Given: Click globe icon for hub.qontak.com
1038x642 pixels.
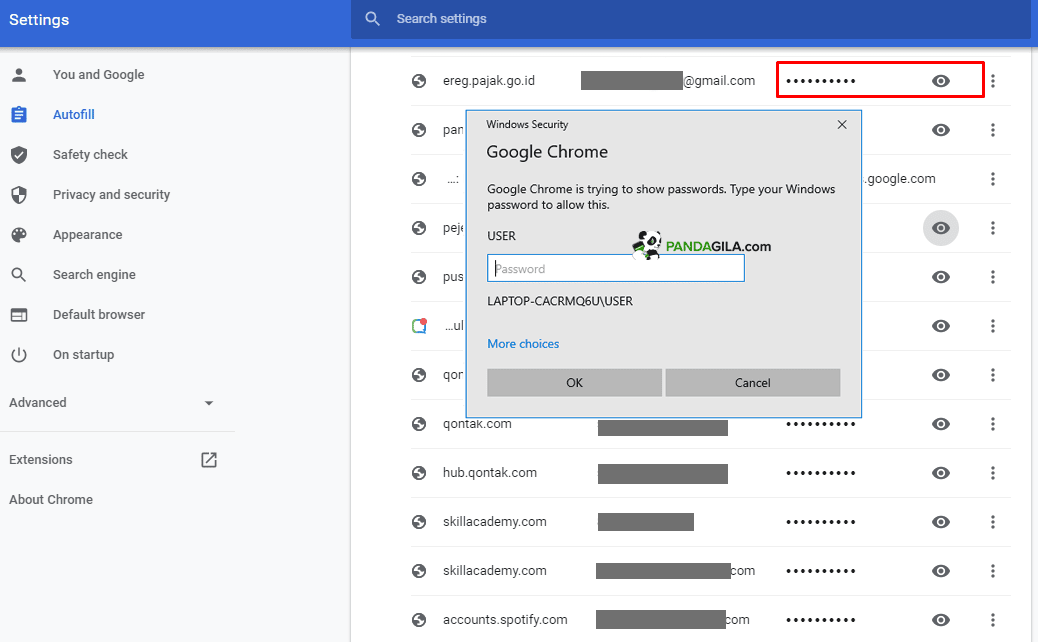Looking at the screenshot, I should (419, 473).
